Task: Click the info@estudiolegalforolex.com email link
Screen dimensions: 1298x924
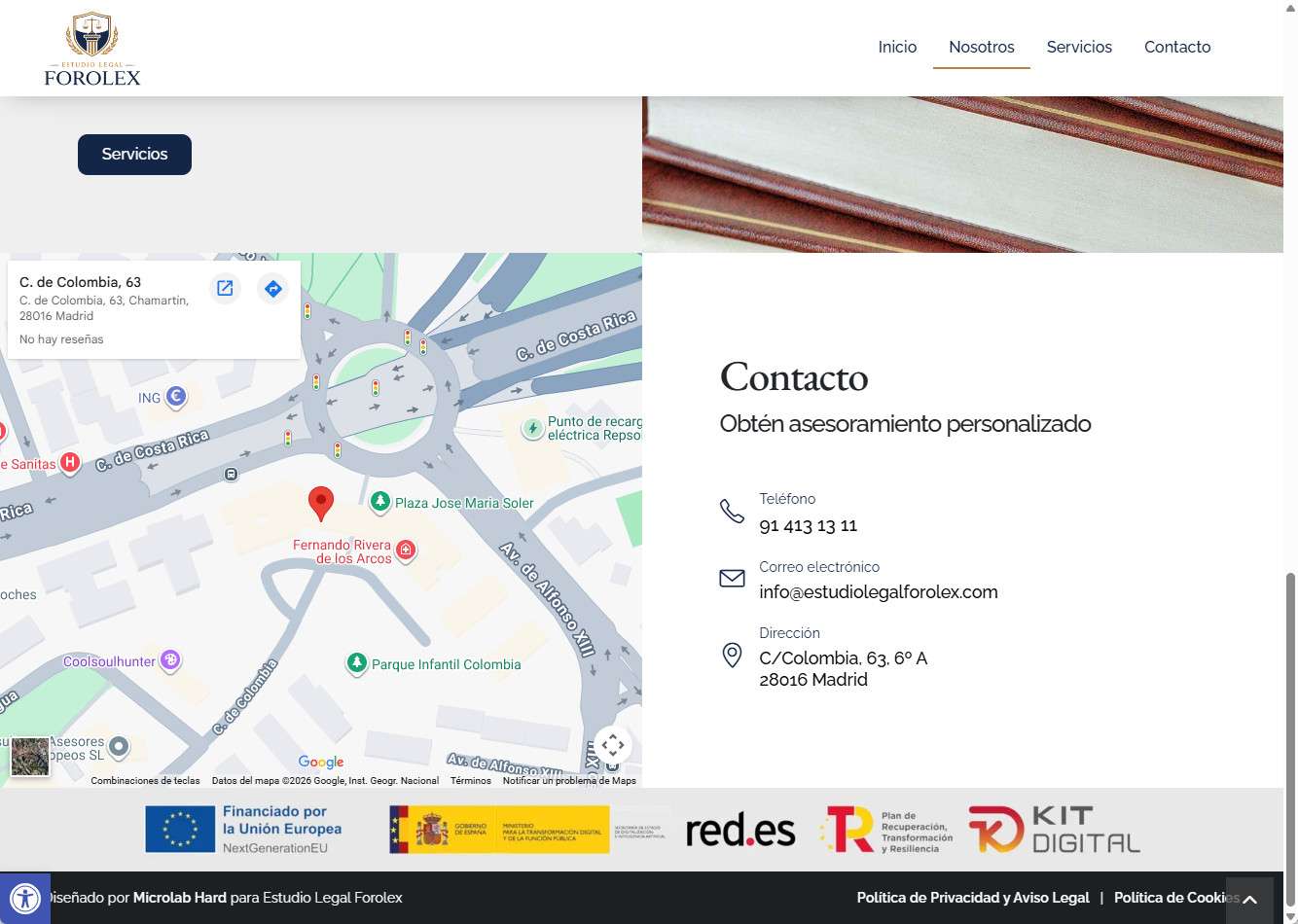Action: [878, 592]
